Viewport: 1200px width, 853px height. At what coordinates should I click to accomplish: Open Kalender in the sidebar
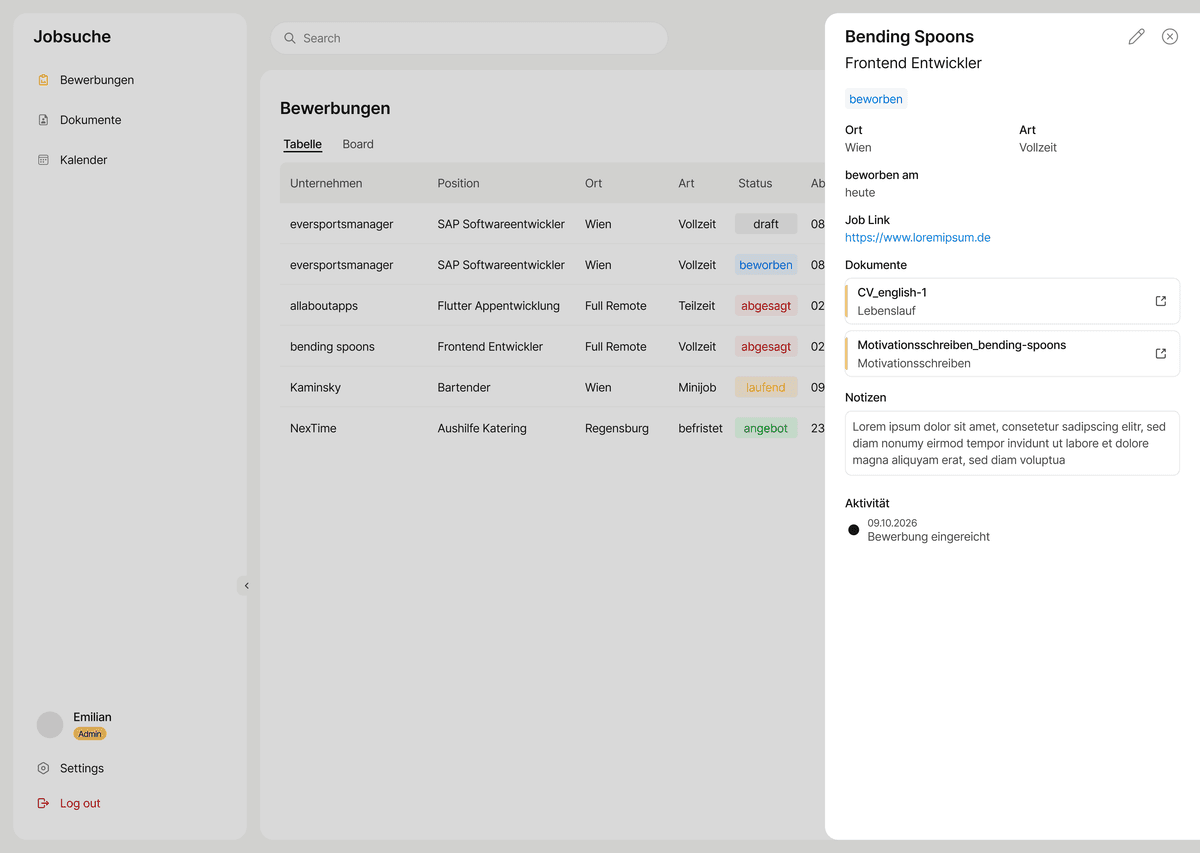point(83,160)
